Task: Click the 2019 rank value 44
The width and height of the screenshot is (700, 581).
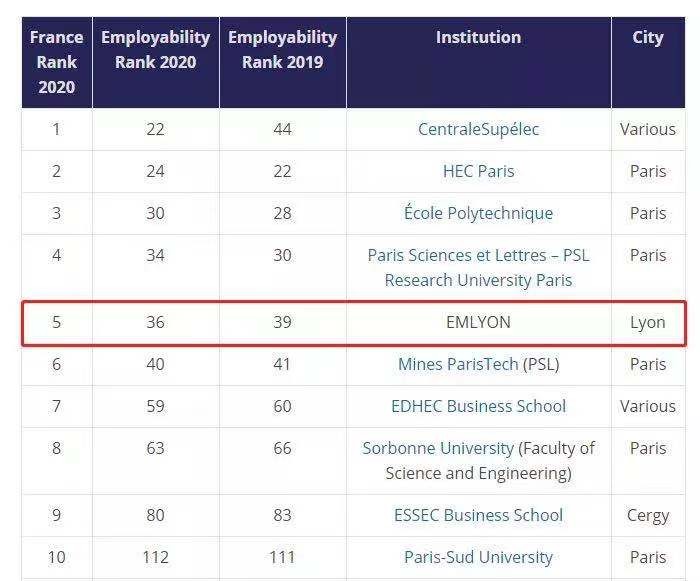Action: pyautogui.click(x=283, y=129)
